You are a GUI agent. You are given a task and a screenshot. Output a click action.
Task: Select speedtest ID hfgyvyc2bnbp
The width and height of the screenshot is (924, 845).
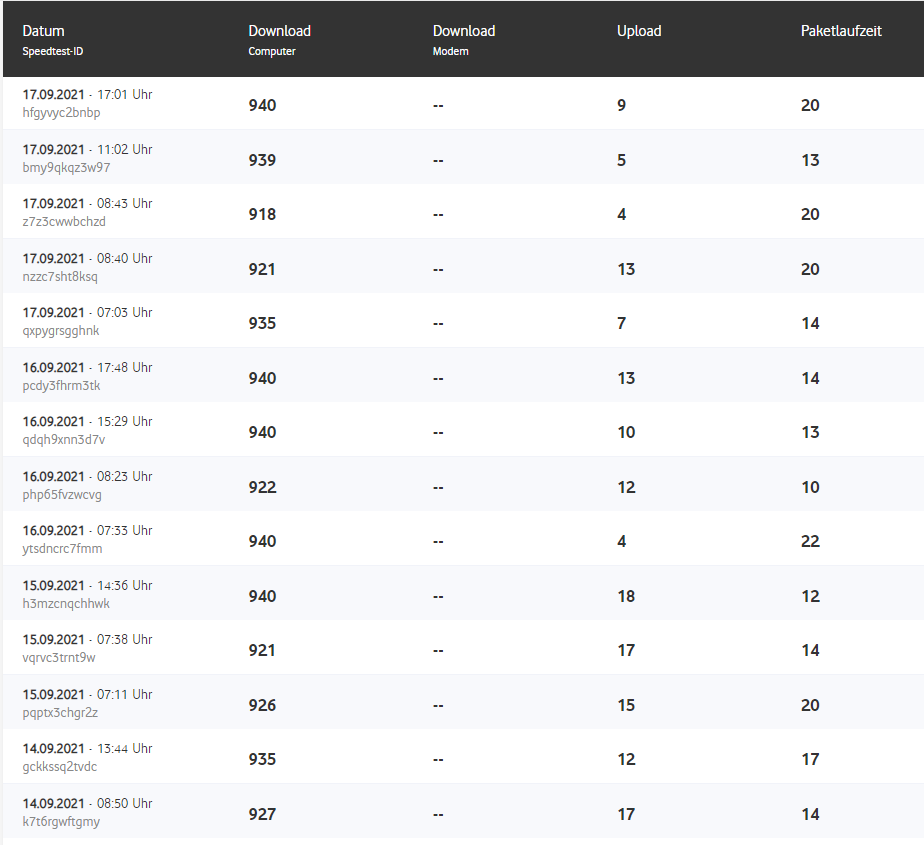61,113
